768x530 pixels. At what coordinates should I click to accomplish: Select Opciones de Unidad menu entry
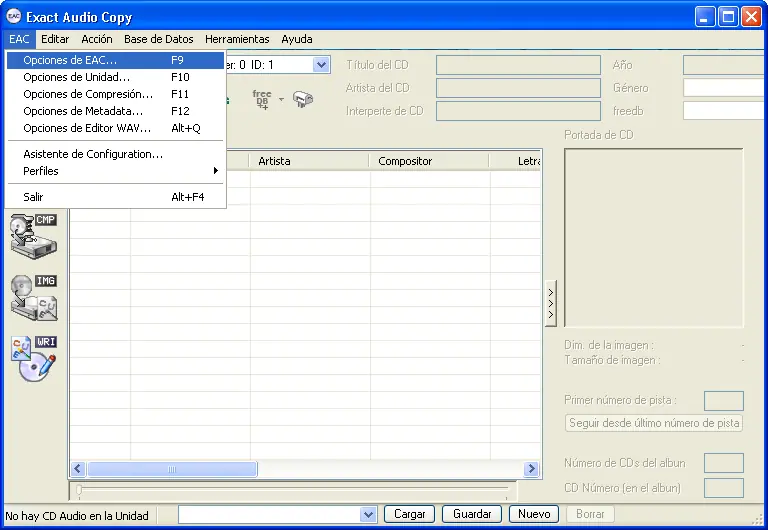[x=116, y=77]
